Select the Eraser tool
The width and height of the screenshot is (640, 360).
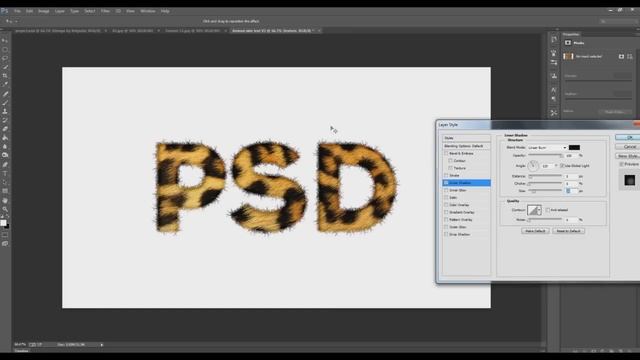5,129
